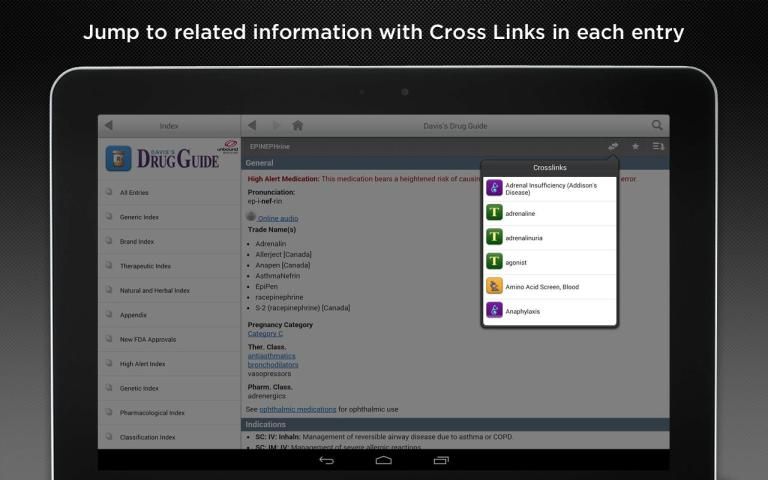Open the Crosslinks chain icon

[x=613, y=147]
